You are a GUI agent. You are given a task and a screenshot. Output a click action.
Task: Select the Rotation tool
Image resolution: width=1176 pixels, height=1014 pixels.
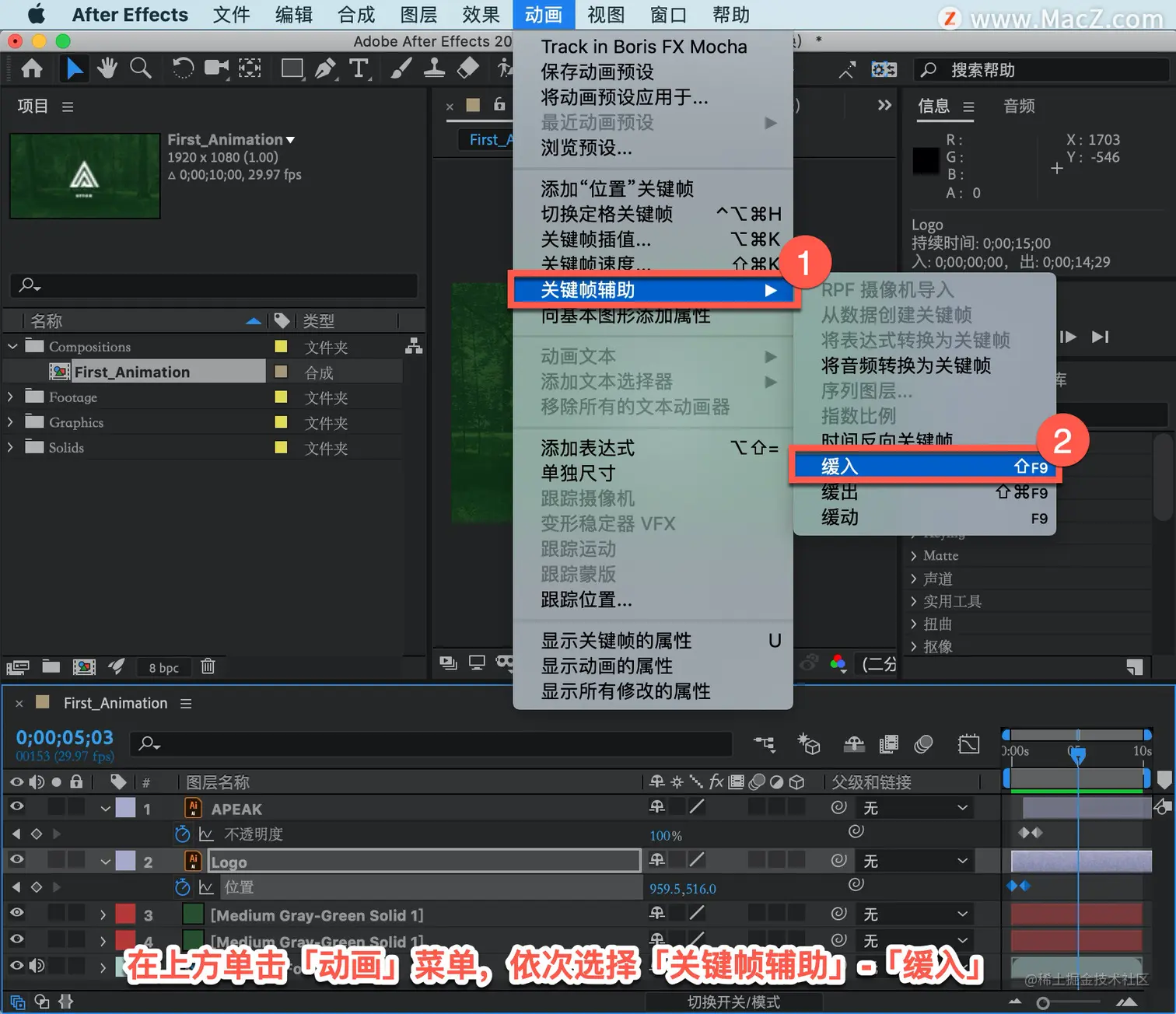point(183,69)
